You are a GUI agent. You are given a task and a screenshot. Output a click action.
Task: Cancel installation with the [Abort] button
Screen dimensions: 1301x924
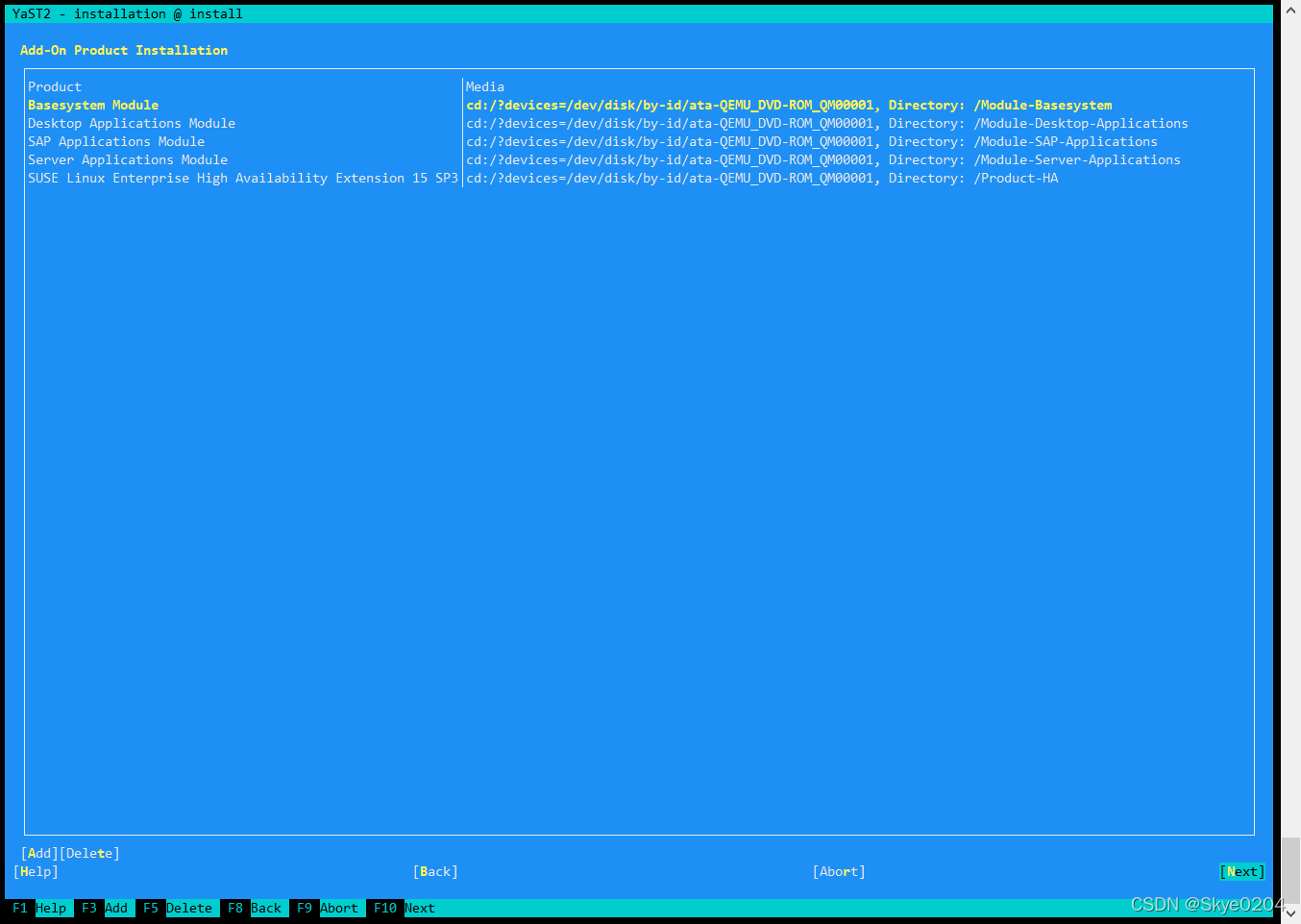coord(839,872)
